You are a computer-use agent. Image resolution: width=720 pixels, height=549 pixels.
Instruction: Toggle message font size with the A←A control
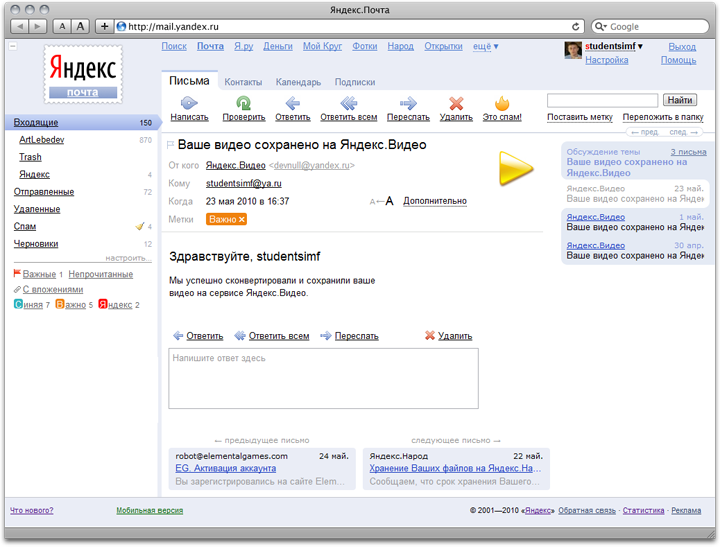[x=382, y=201]
